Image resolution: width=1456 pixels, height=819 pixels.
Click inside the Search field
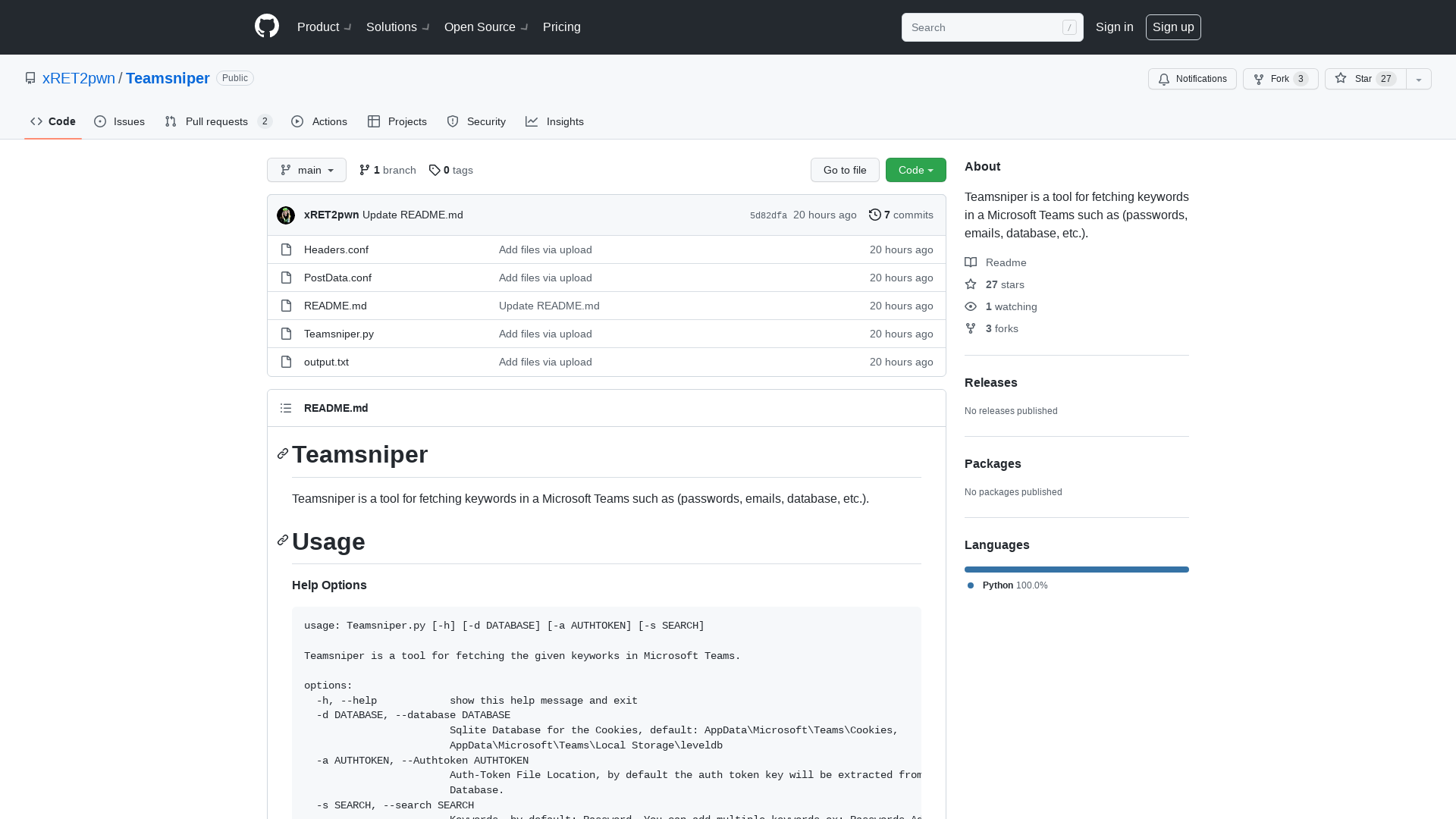(986, 27)
